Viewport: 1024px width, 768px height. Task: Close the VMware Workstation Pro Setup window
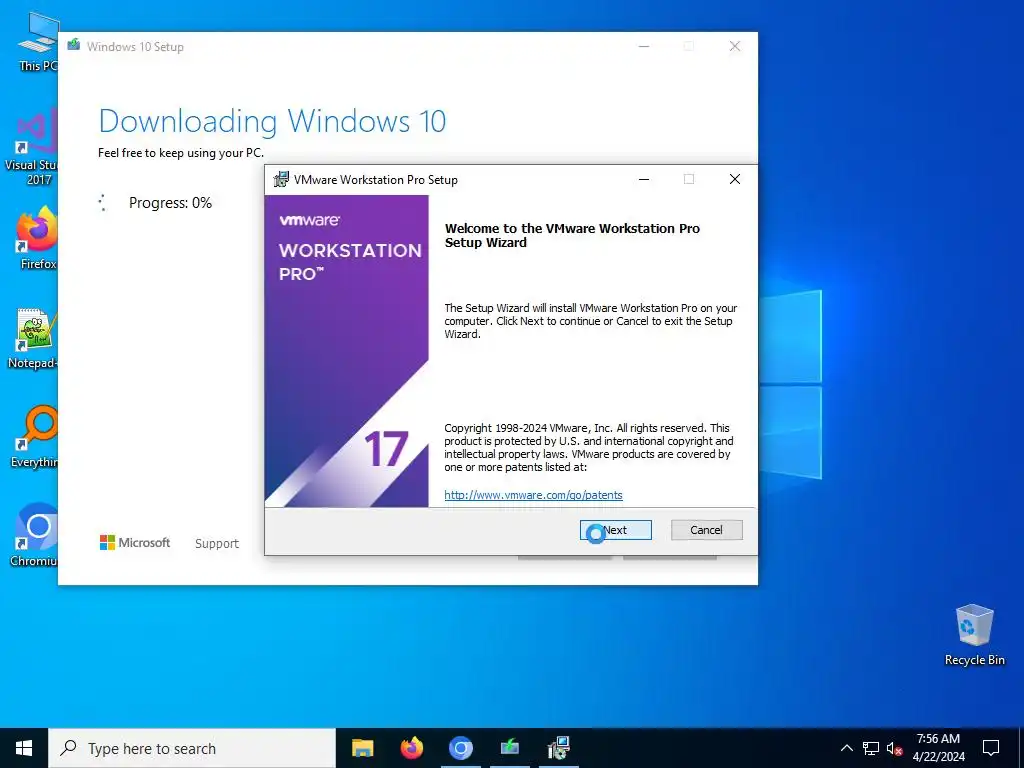click(x=735, y=180)
